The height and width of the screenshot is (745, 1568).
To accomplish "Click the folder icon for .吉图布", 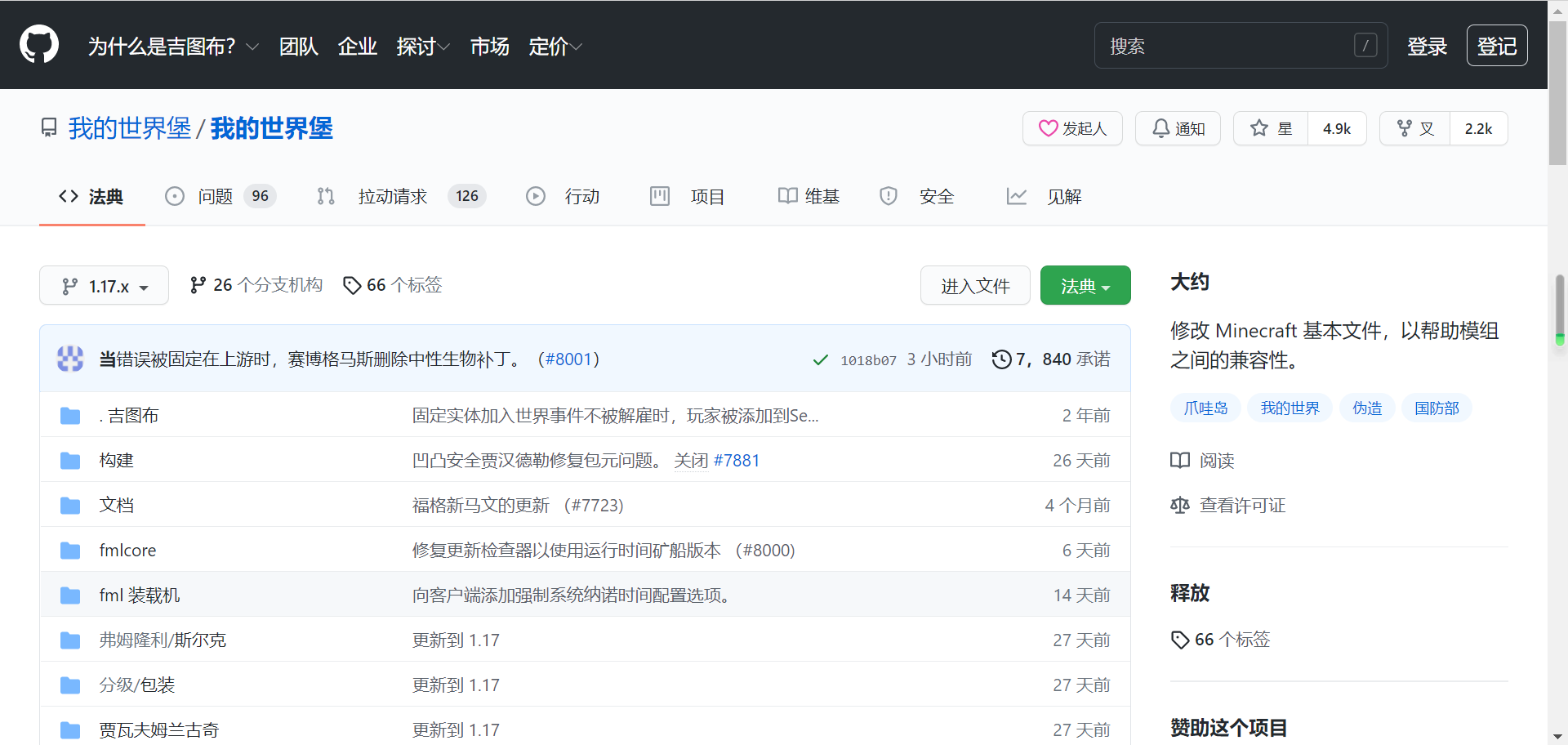I will (70, 416).
